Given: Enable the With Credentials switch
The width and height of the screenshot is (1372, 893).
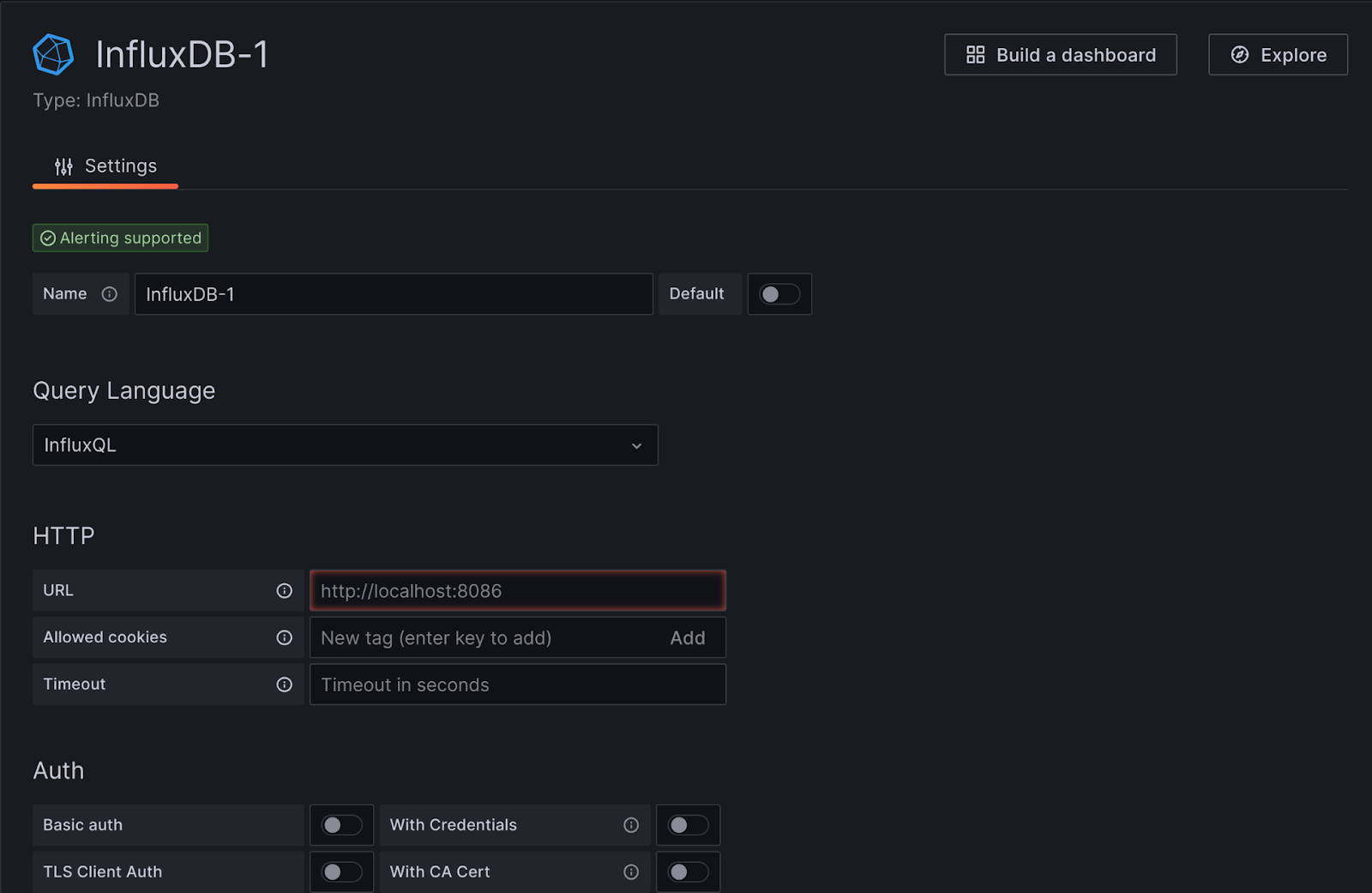Looking at the screenshot, I should [x=689, y=825].
